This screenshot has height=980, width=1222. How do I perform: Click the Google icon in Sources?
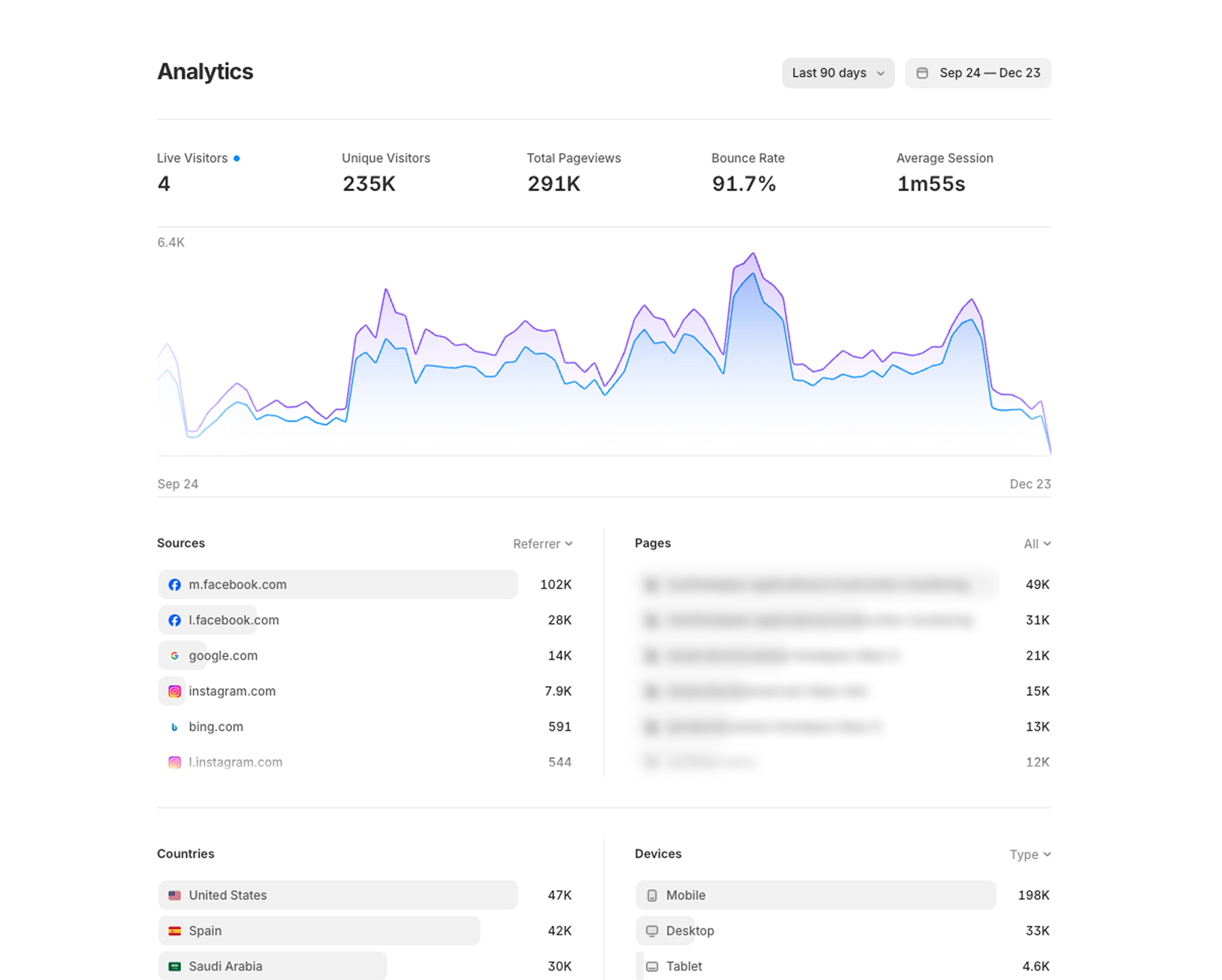(x=175, y=655)
